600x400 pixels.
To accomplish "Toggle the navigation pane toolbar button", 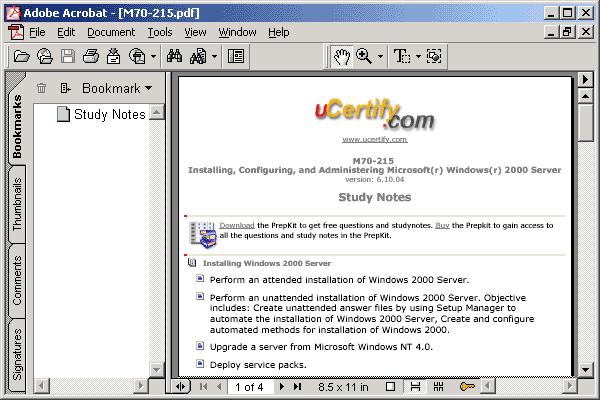I will tap(236, 57).
